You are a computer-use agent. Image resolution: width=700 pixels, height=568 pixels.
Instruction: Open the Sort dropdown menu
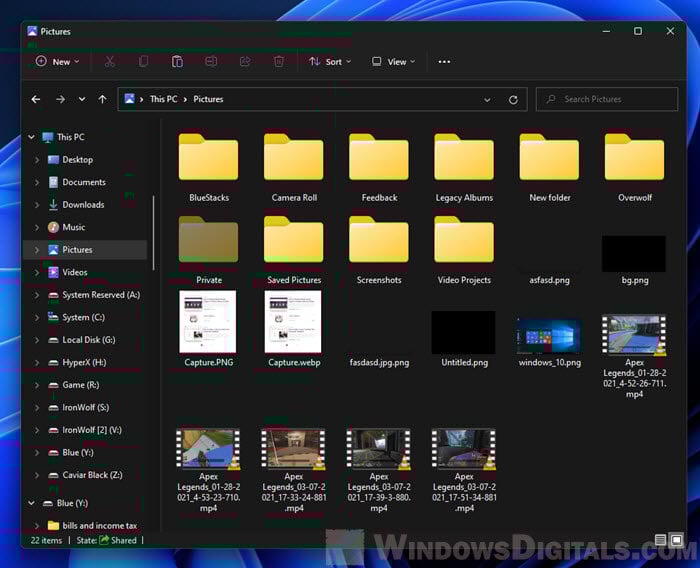pos(330,62)
